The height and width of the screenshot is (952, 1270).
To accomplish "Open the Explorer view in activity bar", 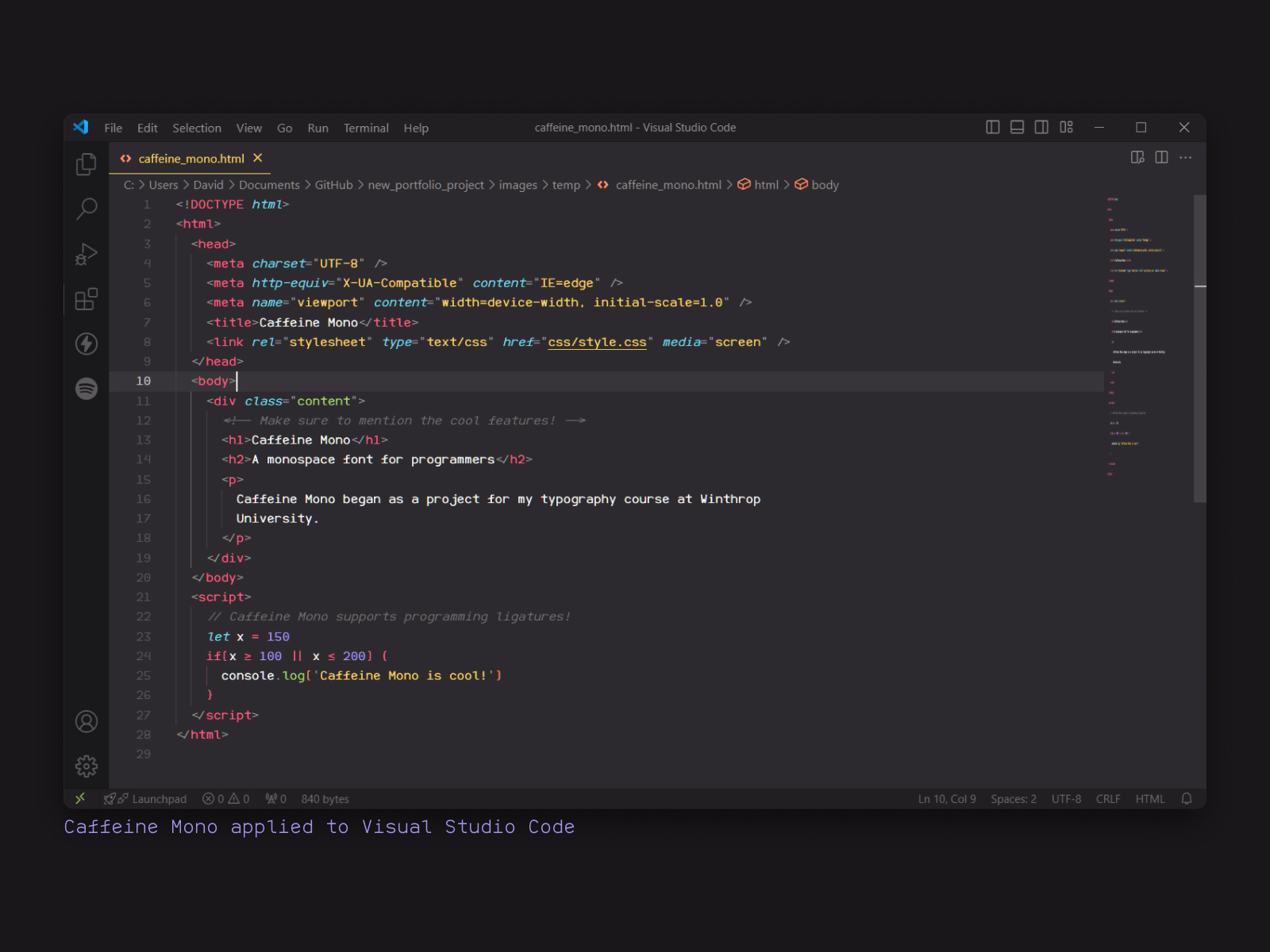I will (x=86, y=164).
